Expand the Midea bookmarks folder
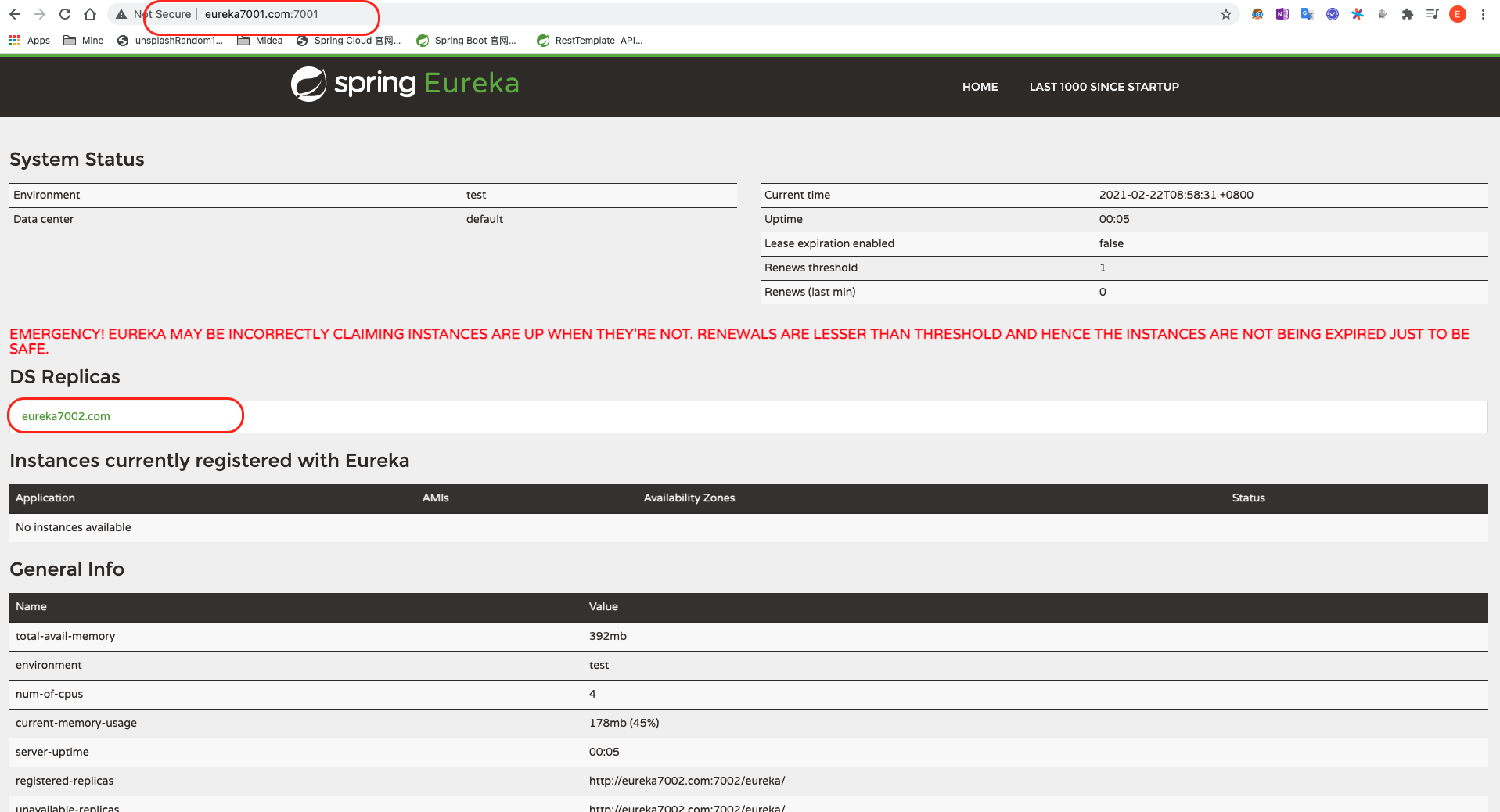The image size is (1500, 812). (x=260, y=41)
